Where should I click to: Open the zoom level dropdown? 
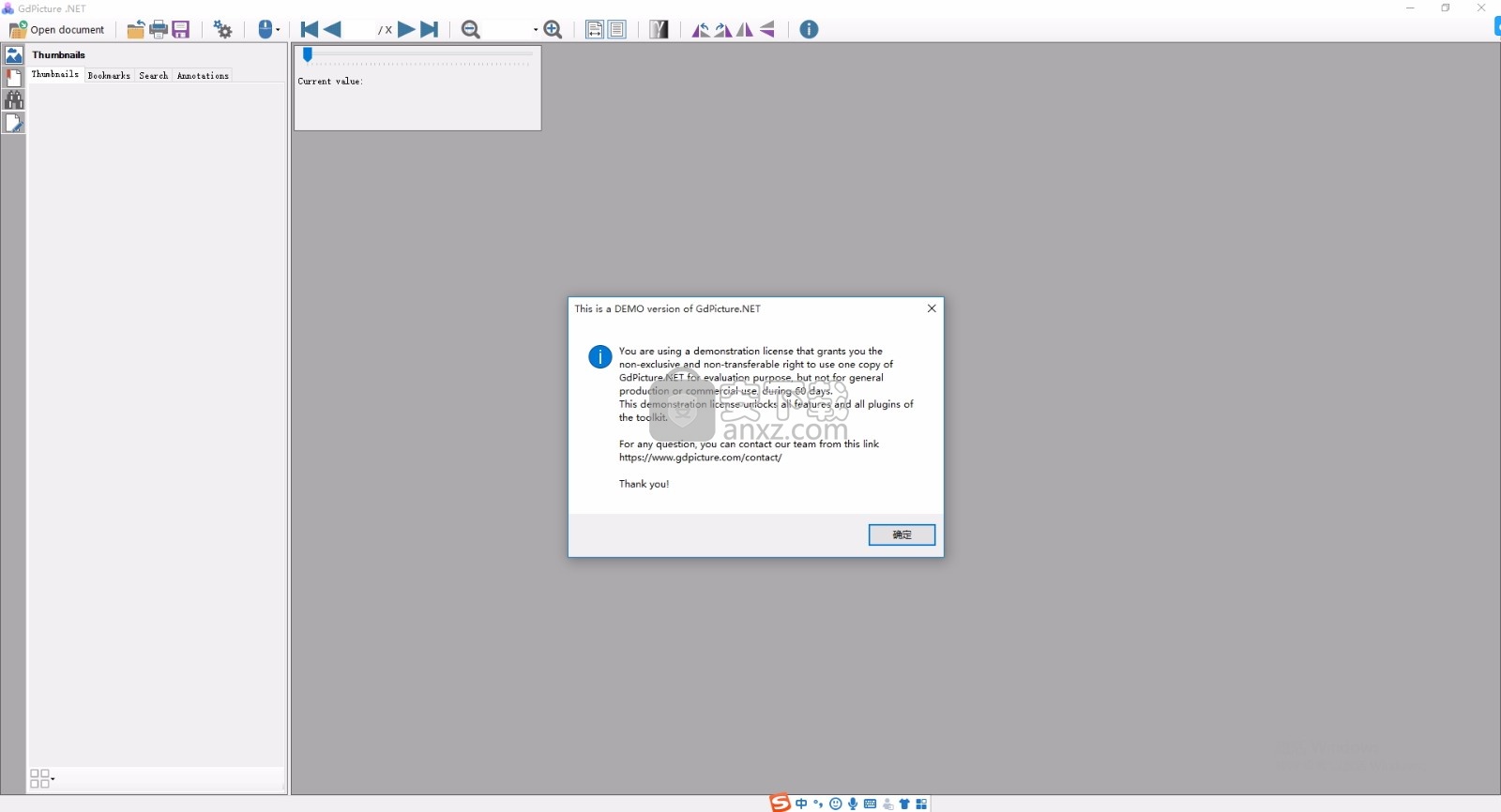click(x=536, y=30)
